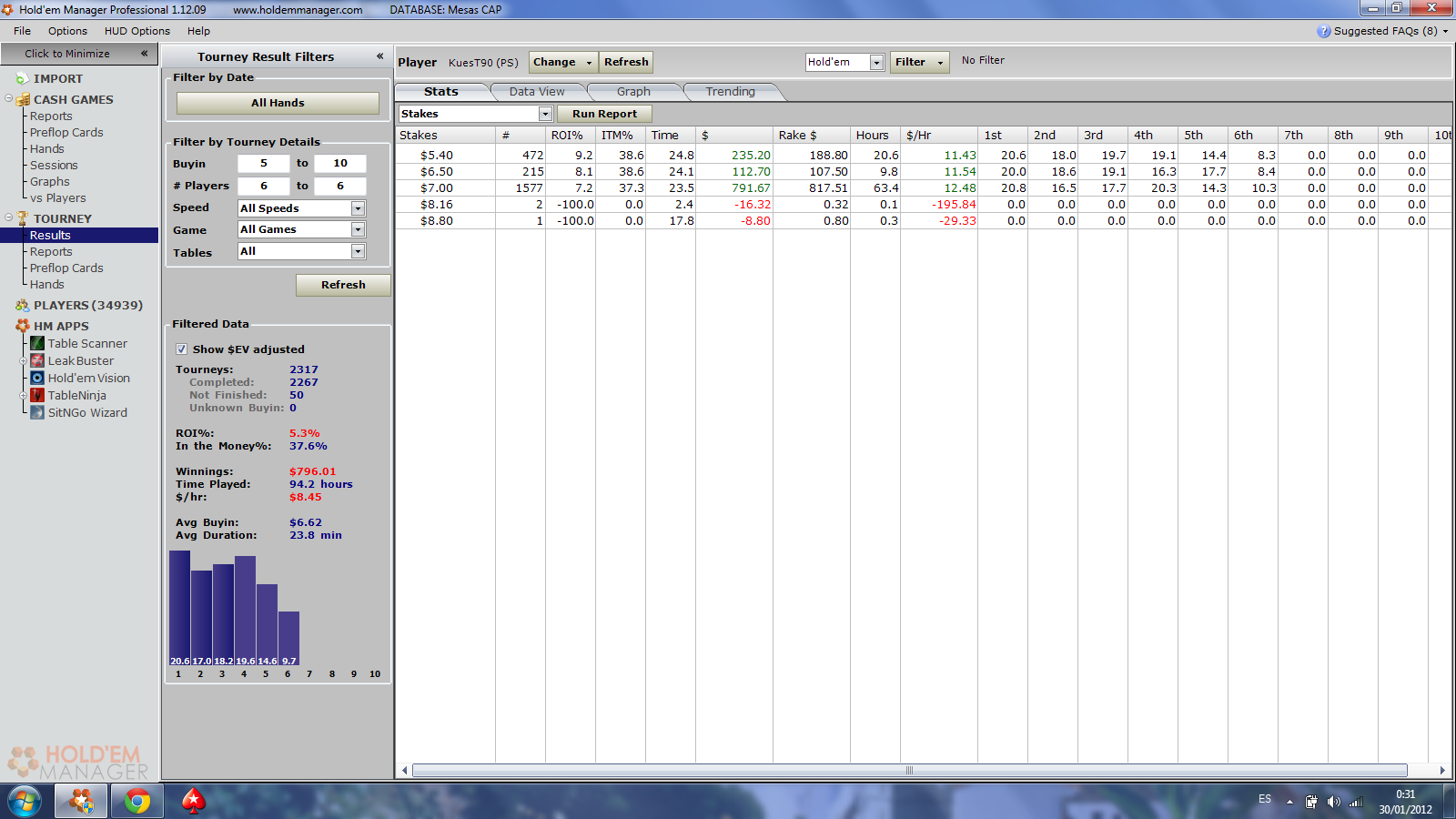Open the Windows Start button
Image resolution: width=1456 pixels, height=819 pixels.
(25, 802)
